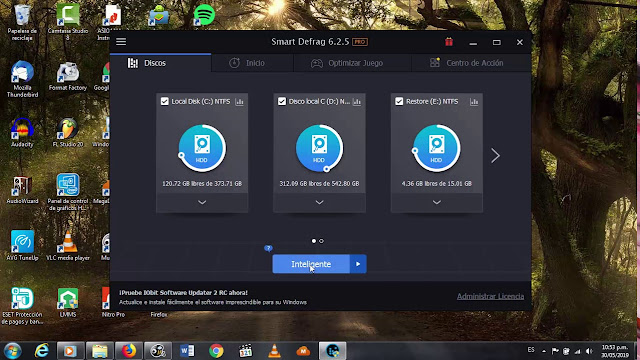Expand options chevron under Disco local C (D:)
Viewport: 640px width, 360px height.
pyautogui.click(x=319, y=202)
